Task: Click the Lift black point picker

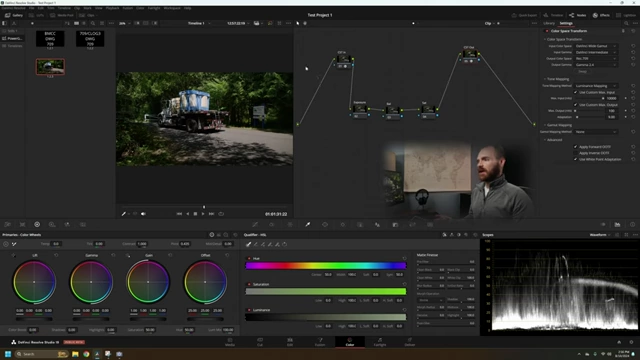Action: (13, 256)
